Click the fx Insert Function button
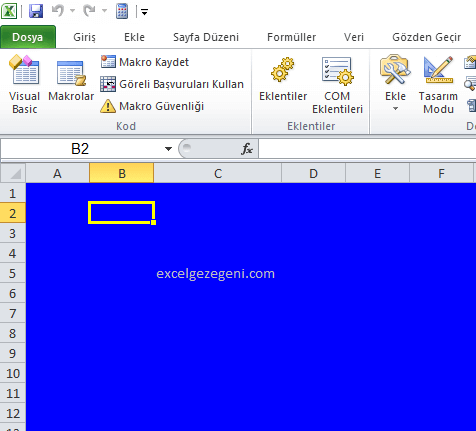476x431 pixels. [x=247, y=149]
